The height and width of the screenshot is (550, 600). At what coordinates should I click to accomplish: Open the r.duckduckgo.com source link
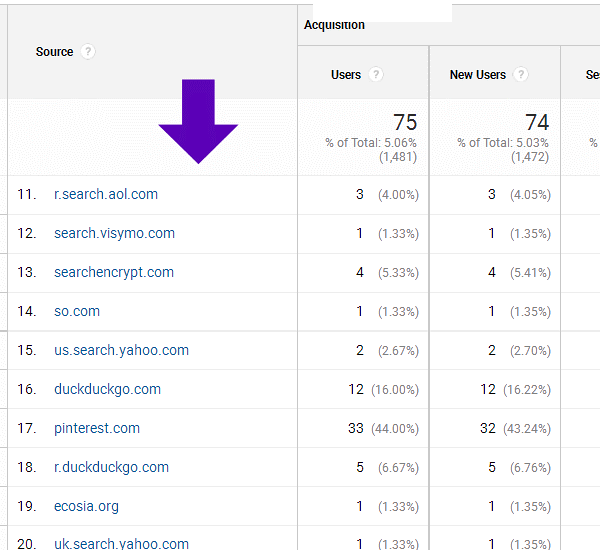[111, 467]
